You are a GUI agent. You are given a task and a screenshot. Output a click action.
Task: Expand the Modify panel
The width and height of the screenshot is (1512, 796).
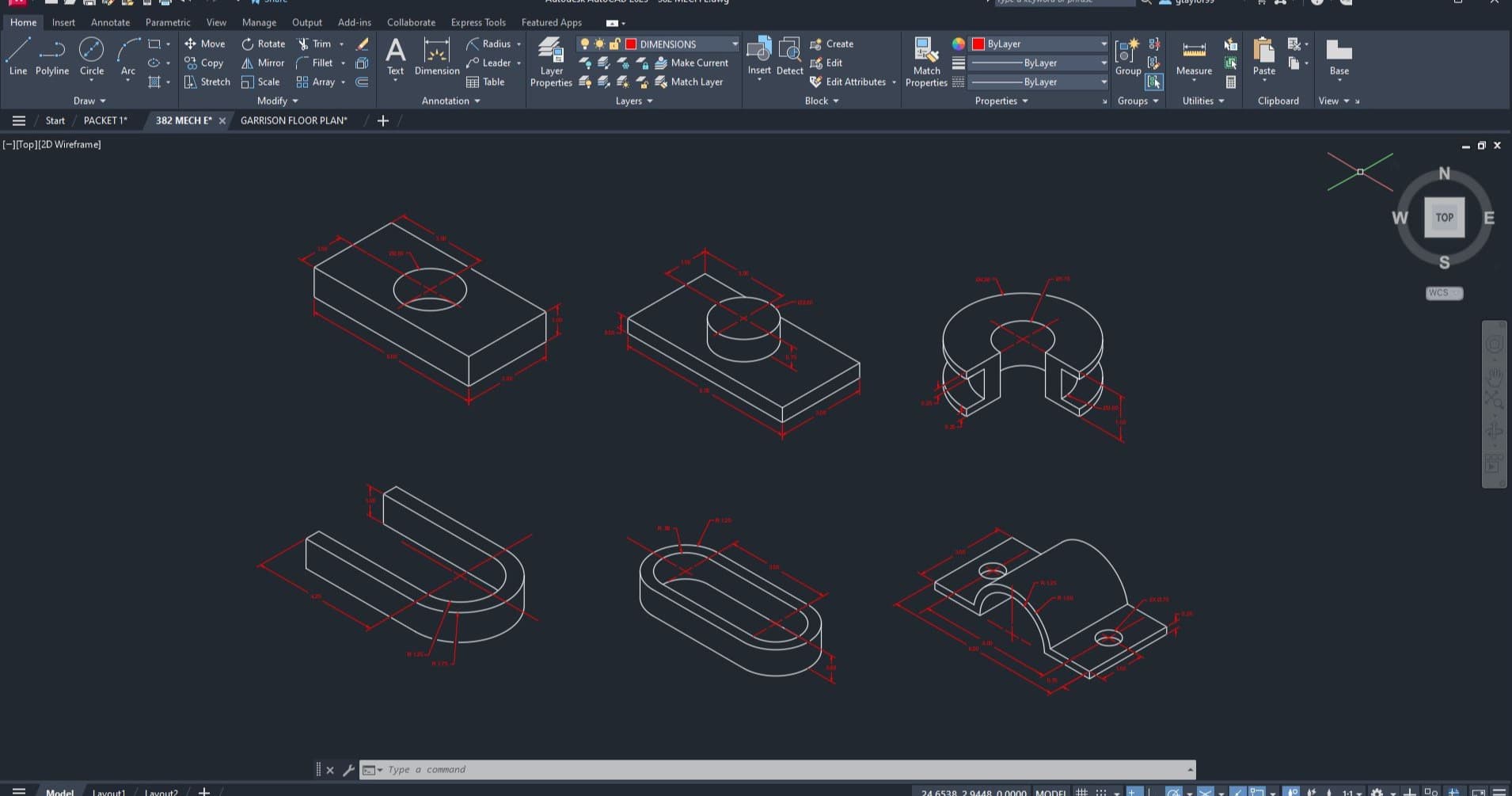click(x=278, y=101)
